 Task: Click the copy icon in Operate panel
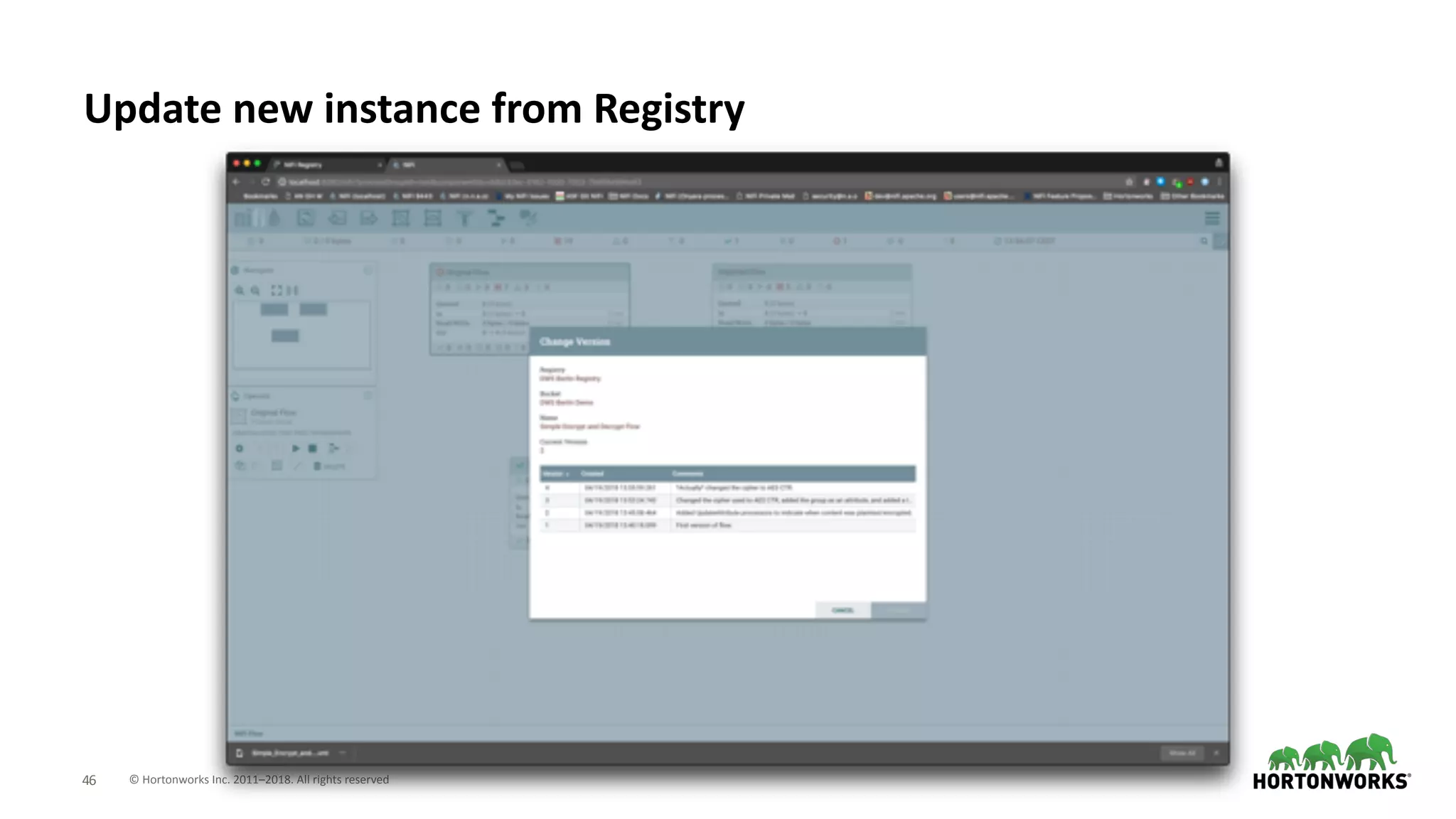(x=240, y=466)
